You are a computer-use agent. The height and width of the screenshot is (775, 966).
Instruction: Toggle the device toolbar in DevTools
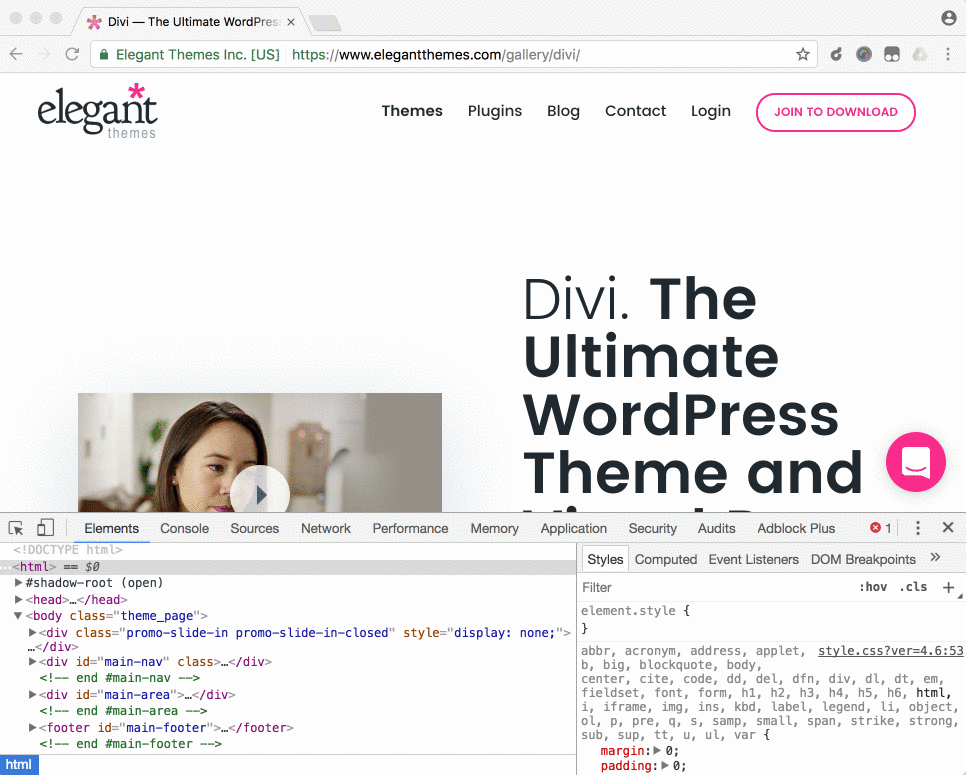(45, 528)
